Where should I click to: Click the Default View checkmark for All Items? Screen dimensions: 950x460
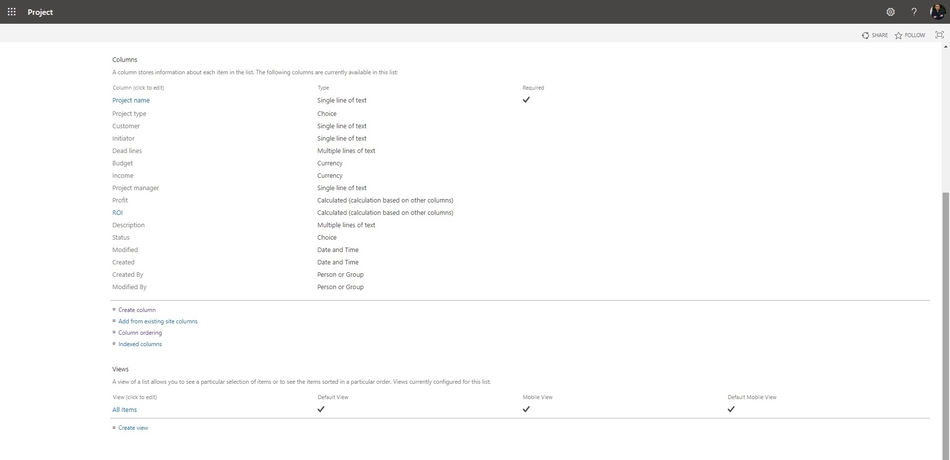point(321,410)
